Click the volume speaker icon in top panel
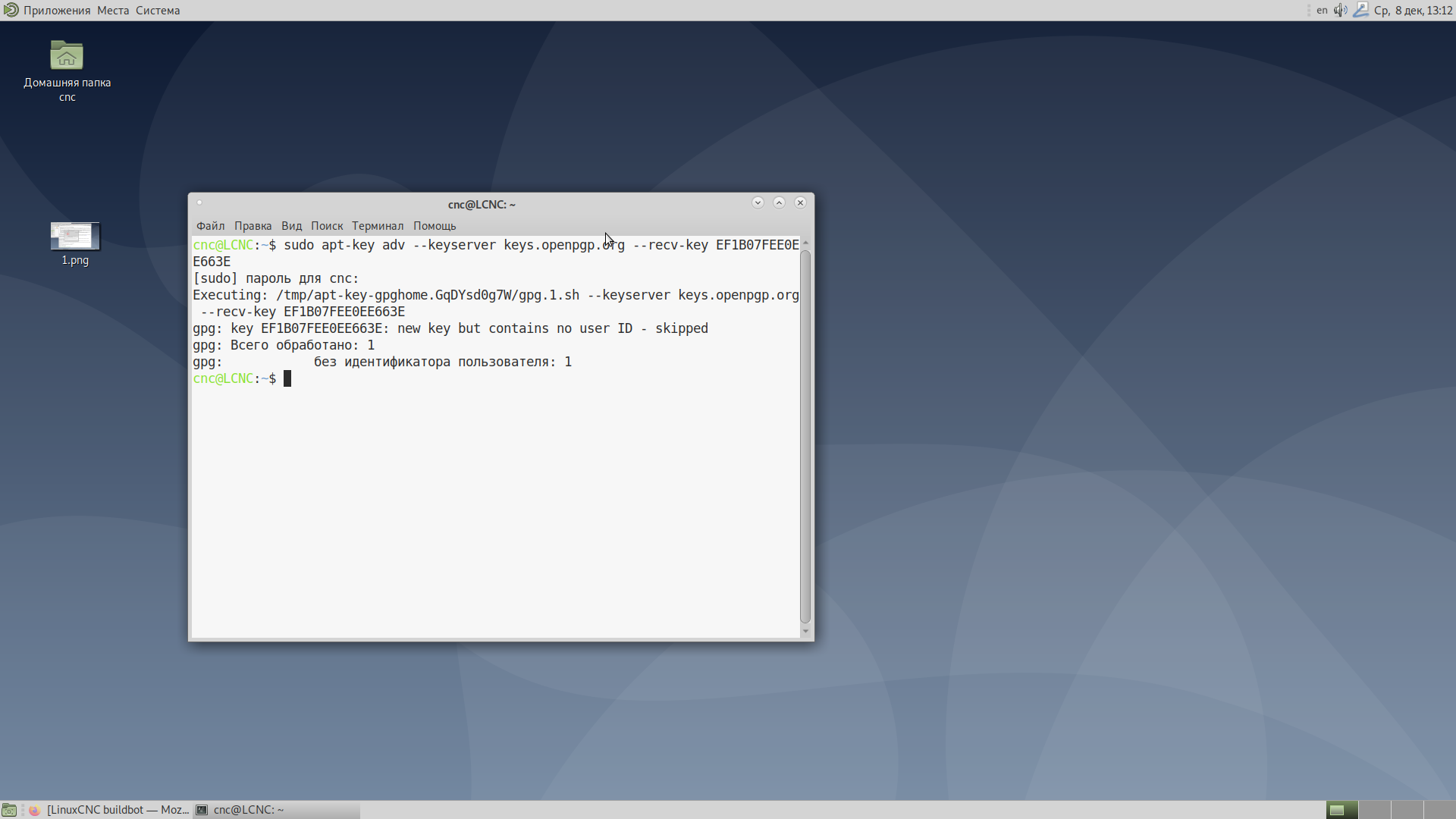This screenshot has height=819, width=1456. [1340, 10]
